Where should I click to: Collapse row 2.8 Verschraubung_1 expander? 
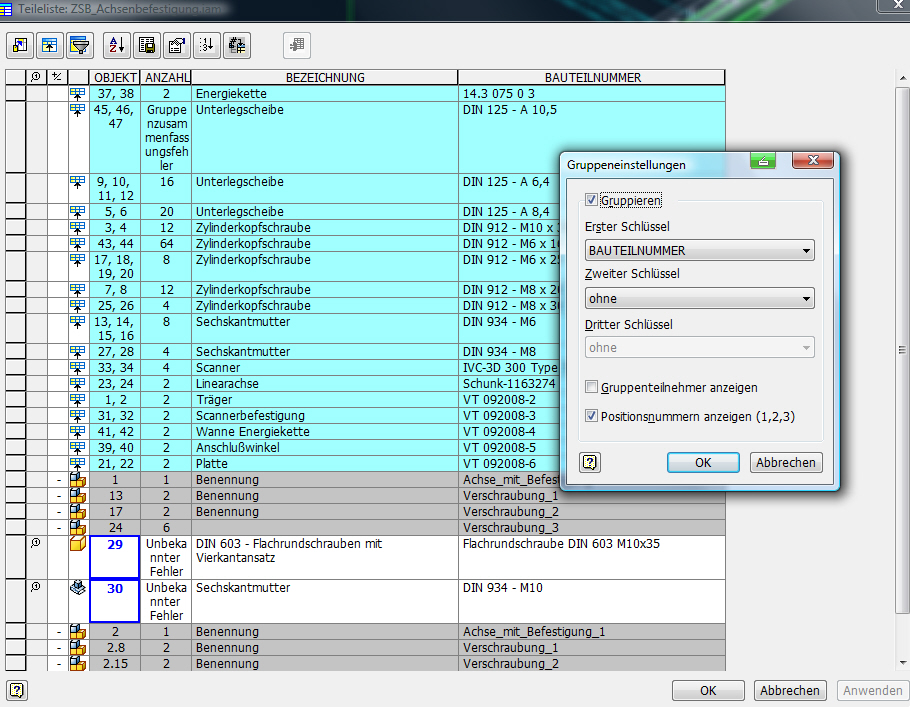click(59, 648)
